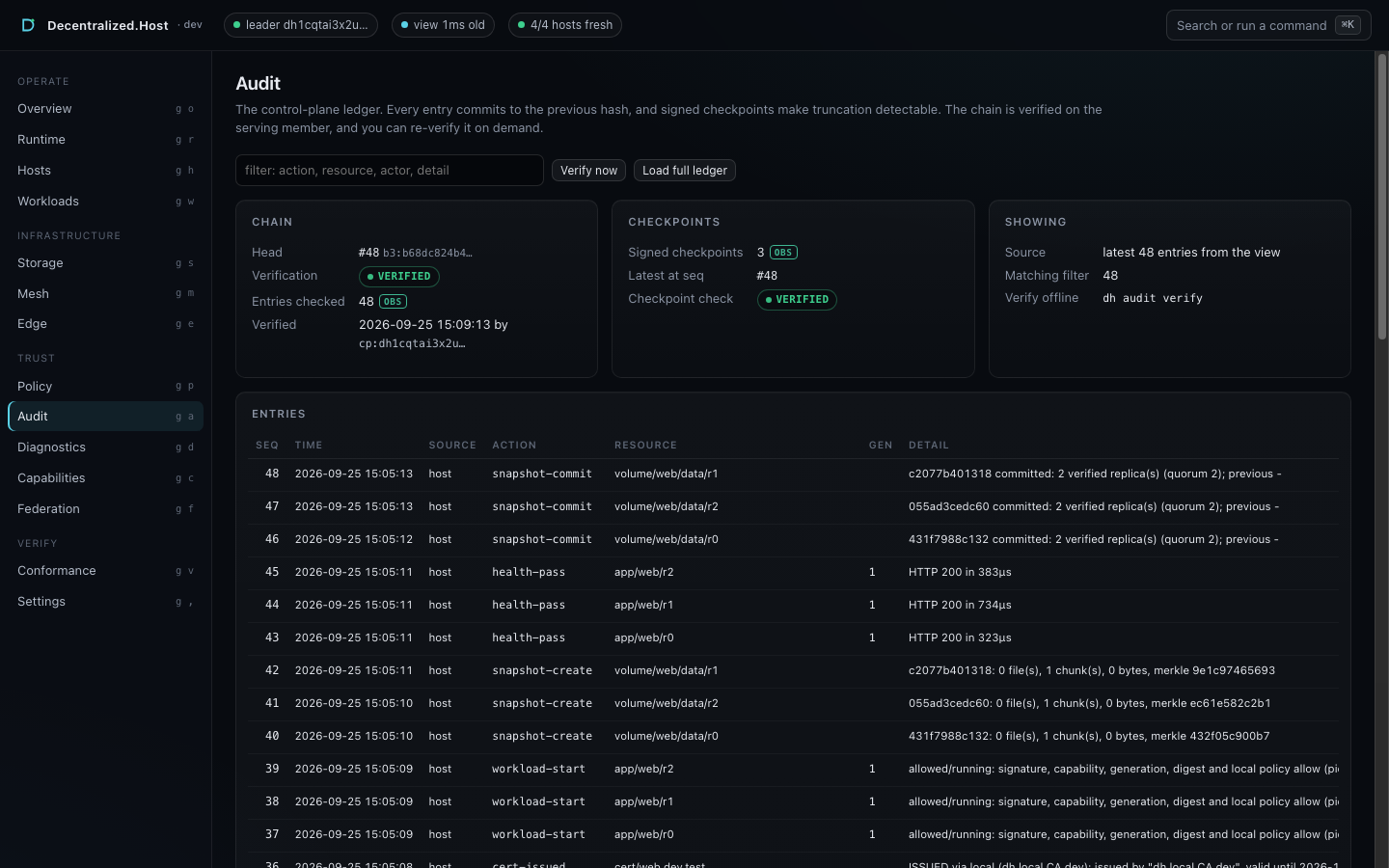Click the DETAIL column header
Viewport: 1389px width, 868px height.
(x=929, y=446)
